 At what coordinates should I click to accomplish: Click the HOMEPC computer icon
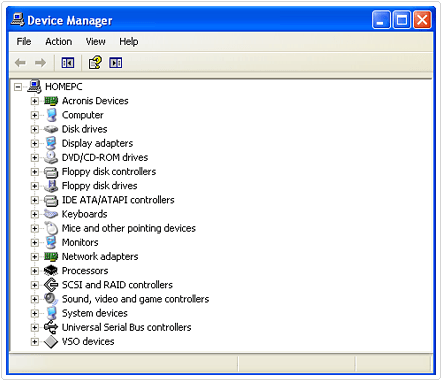point(34,86)
